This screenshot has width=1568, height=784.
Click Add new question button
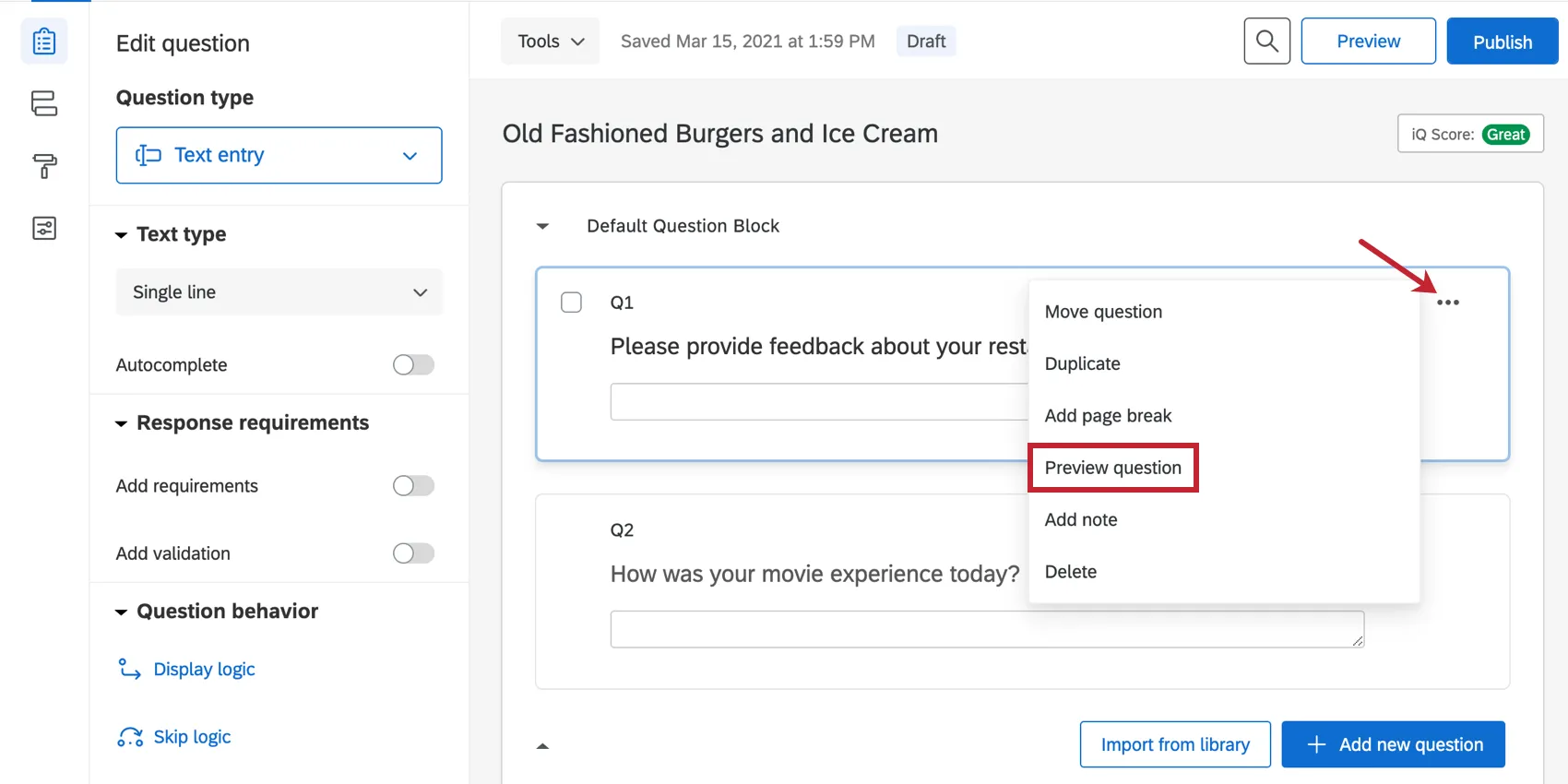coord(1393,744)
